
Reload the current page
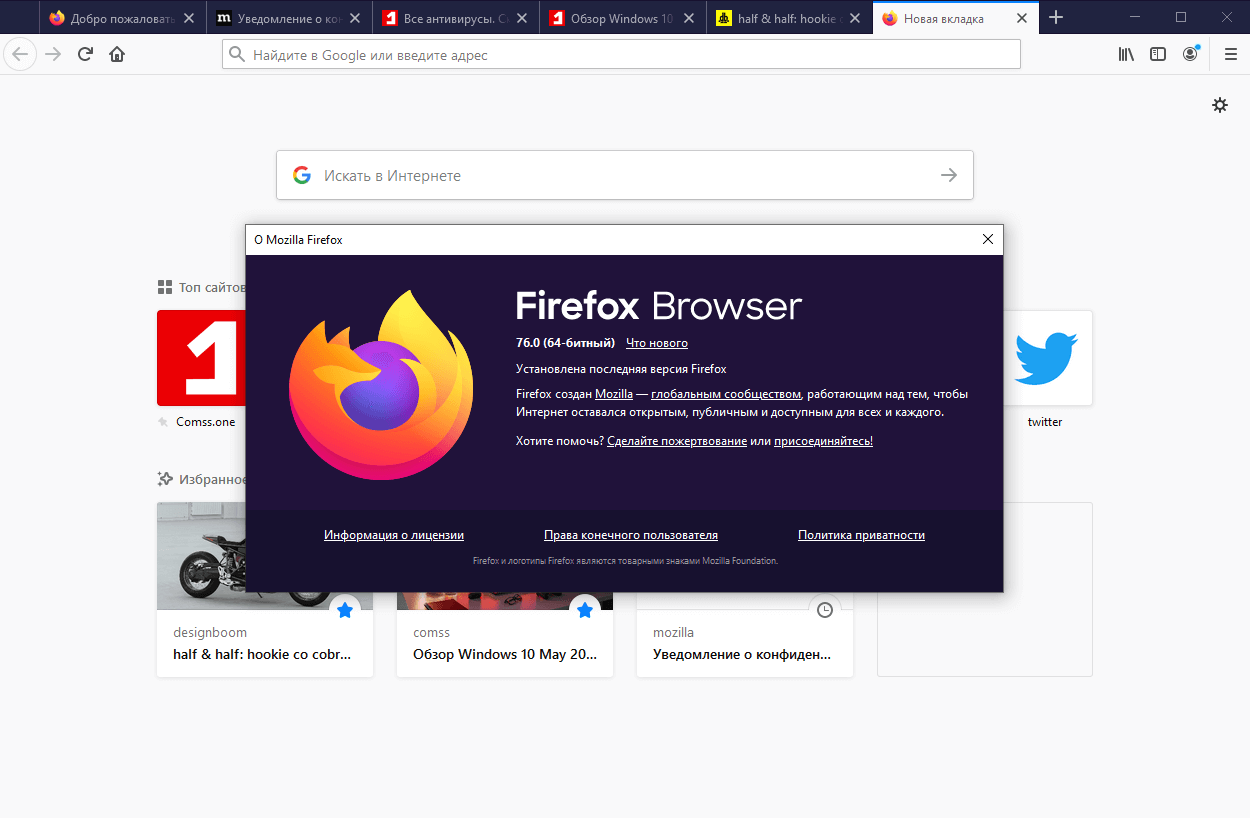click(x=84, y=54)
